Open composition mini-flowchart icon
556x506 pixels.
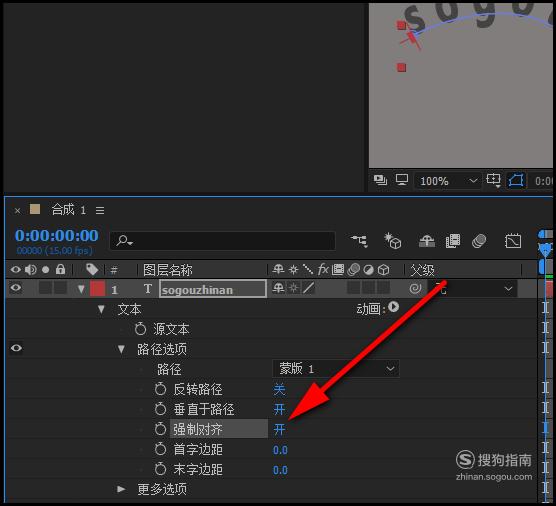click(x=359, y=241)
